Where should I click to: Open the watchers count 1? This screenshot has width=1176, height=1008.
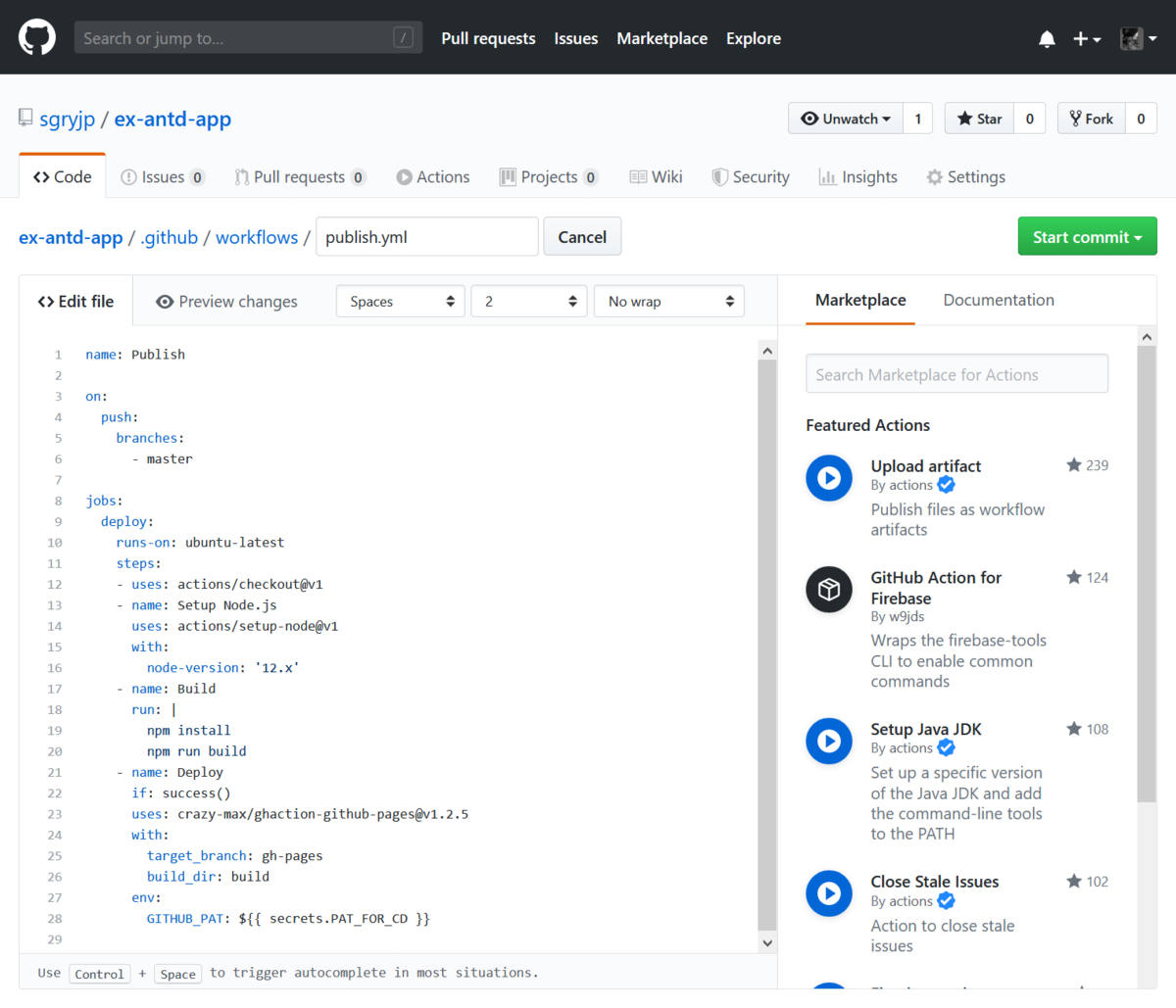(918, 119)
